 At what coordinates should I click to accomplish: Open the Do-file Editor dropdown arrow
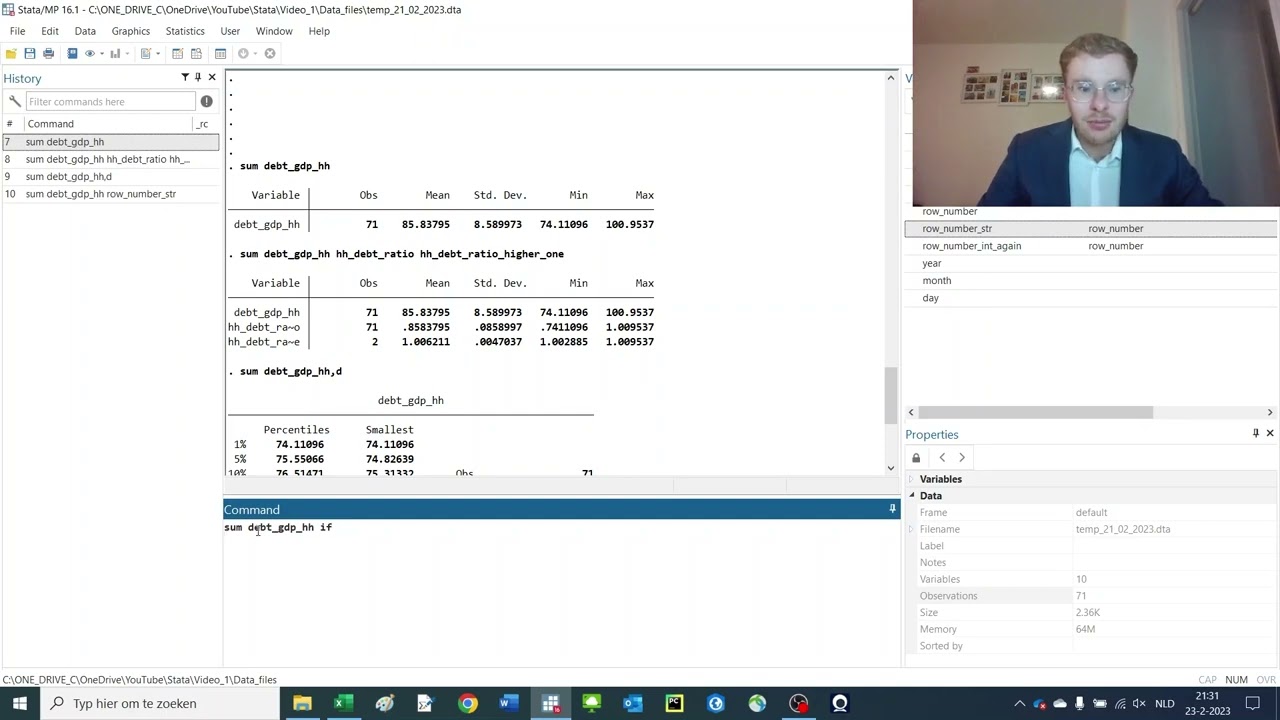click(x=158, y=54)
